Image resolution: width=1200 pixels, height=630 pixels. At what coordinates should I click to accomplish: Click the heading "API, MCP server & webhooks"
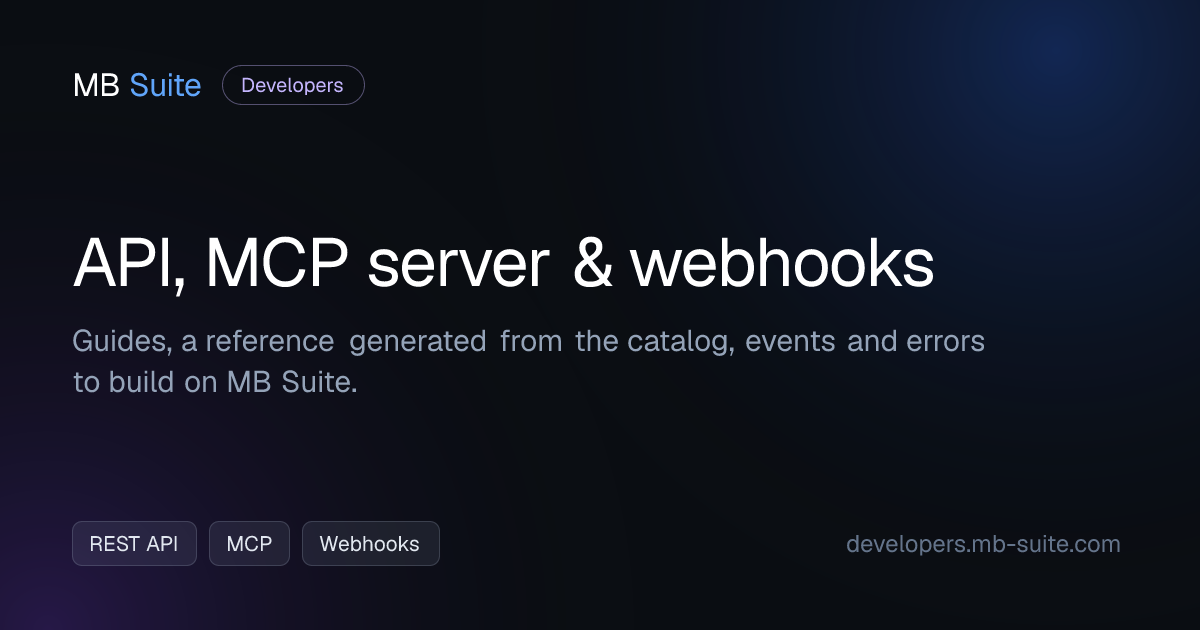click(x=504, y=265)
